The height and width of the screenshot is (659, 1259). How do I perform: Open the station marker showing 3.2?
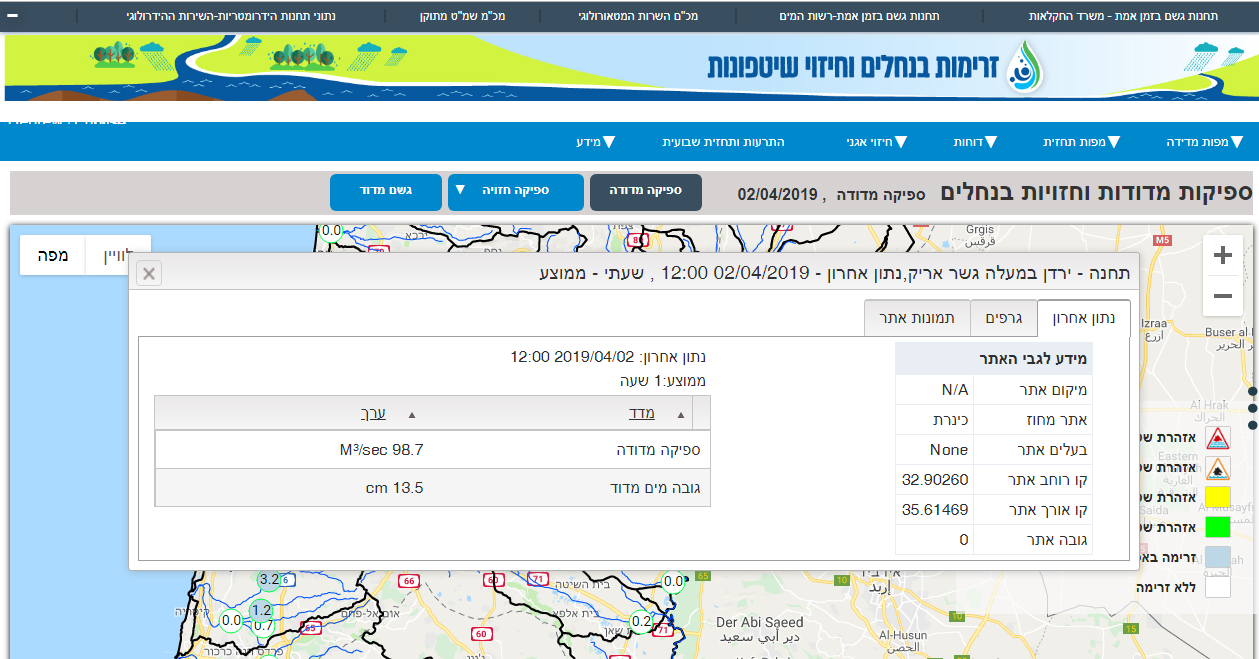click(268, 578)
